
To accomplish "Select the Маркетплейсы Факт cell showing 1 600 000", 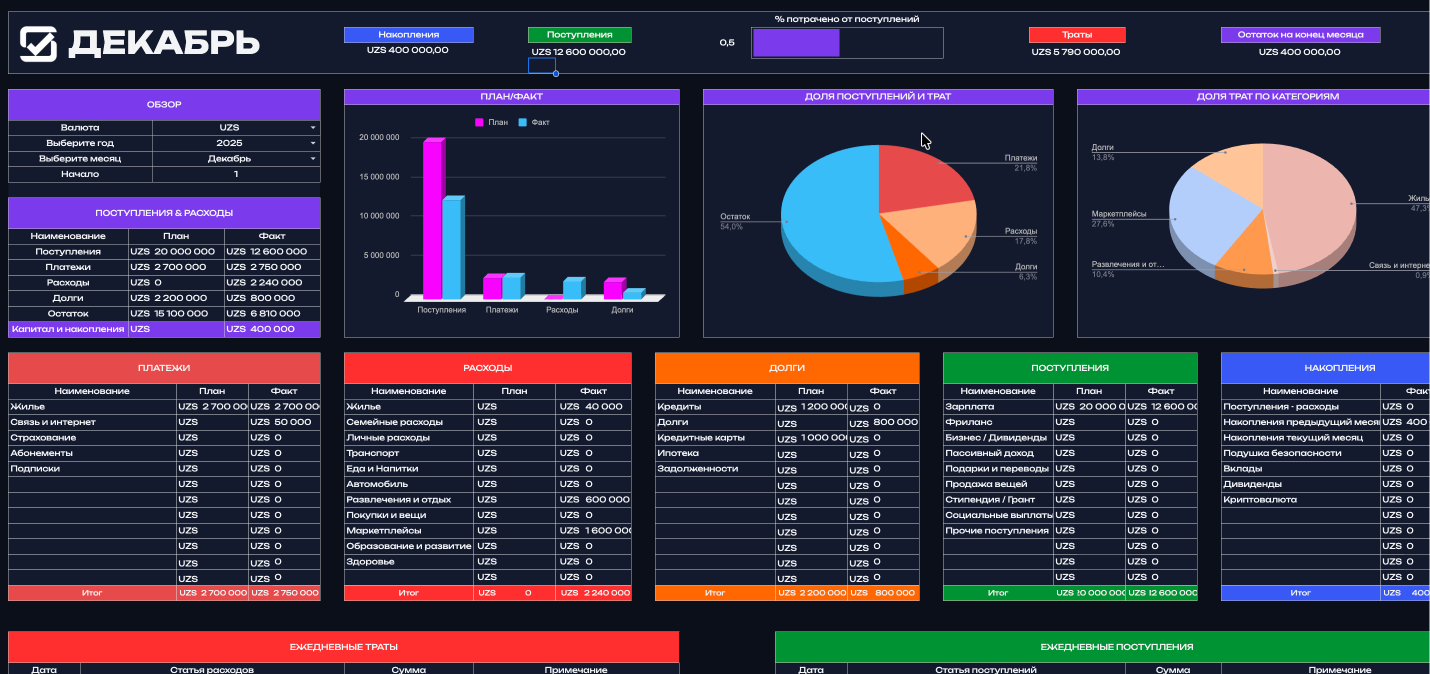I will (x=593, y=531).
